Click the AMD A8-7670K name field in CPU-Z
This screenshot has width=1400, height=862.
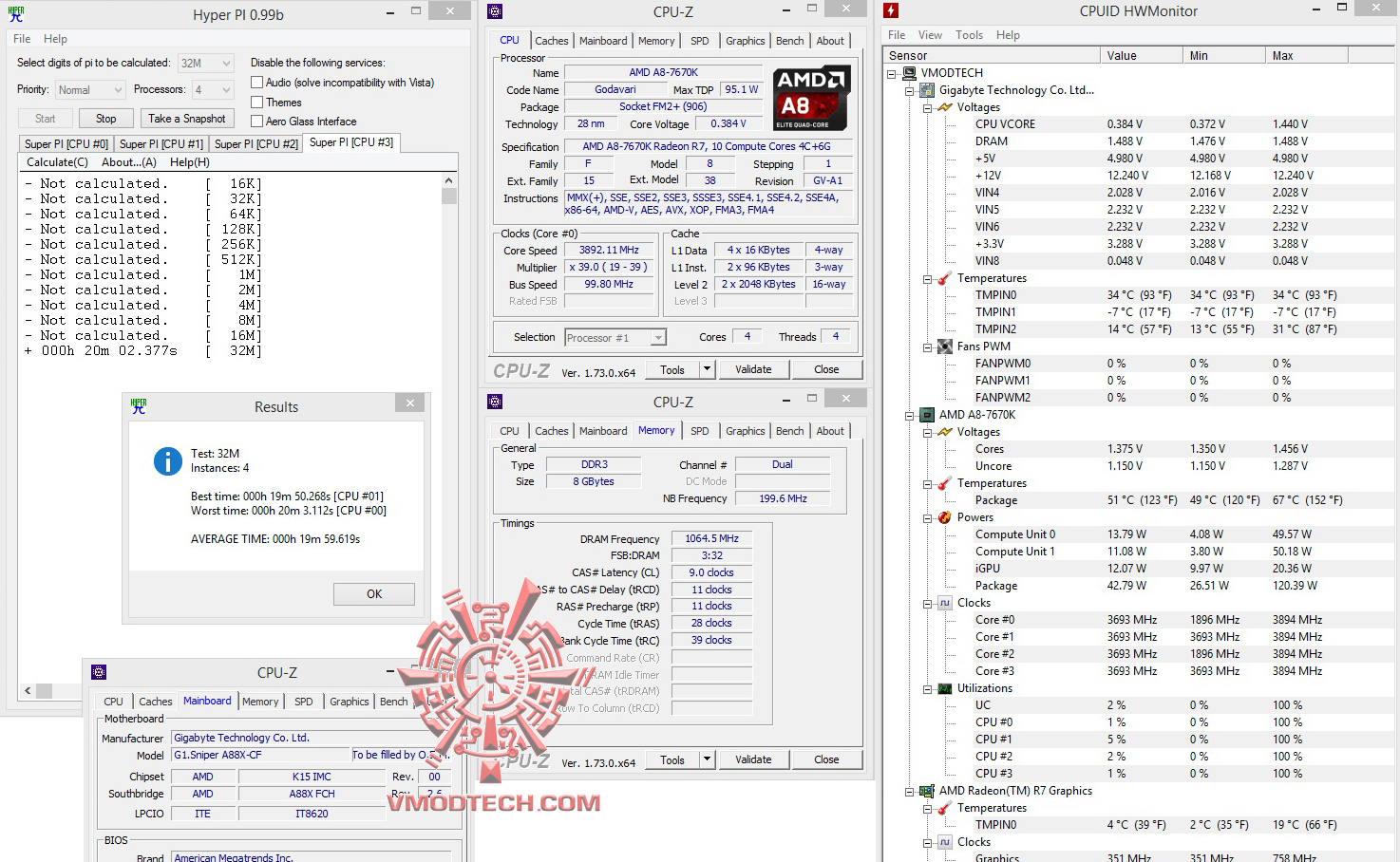663,72
